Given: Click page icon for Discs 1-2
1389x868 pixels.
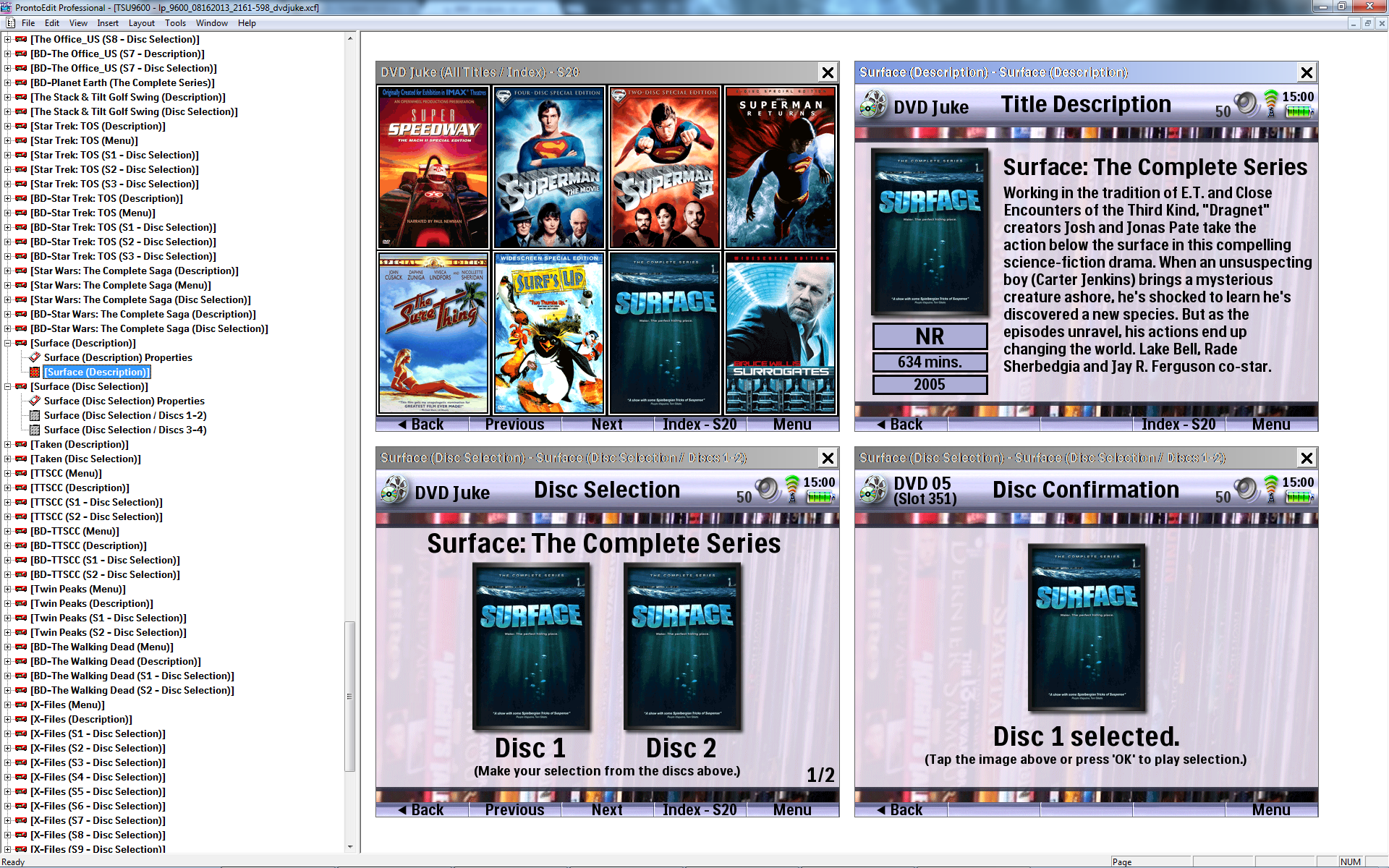Looking at the screenshot, I should click(35, 415).
